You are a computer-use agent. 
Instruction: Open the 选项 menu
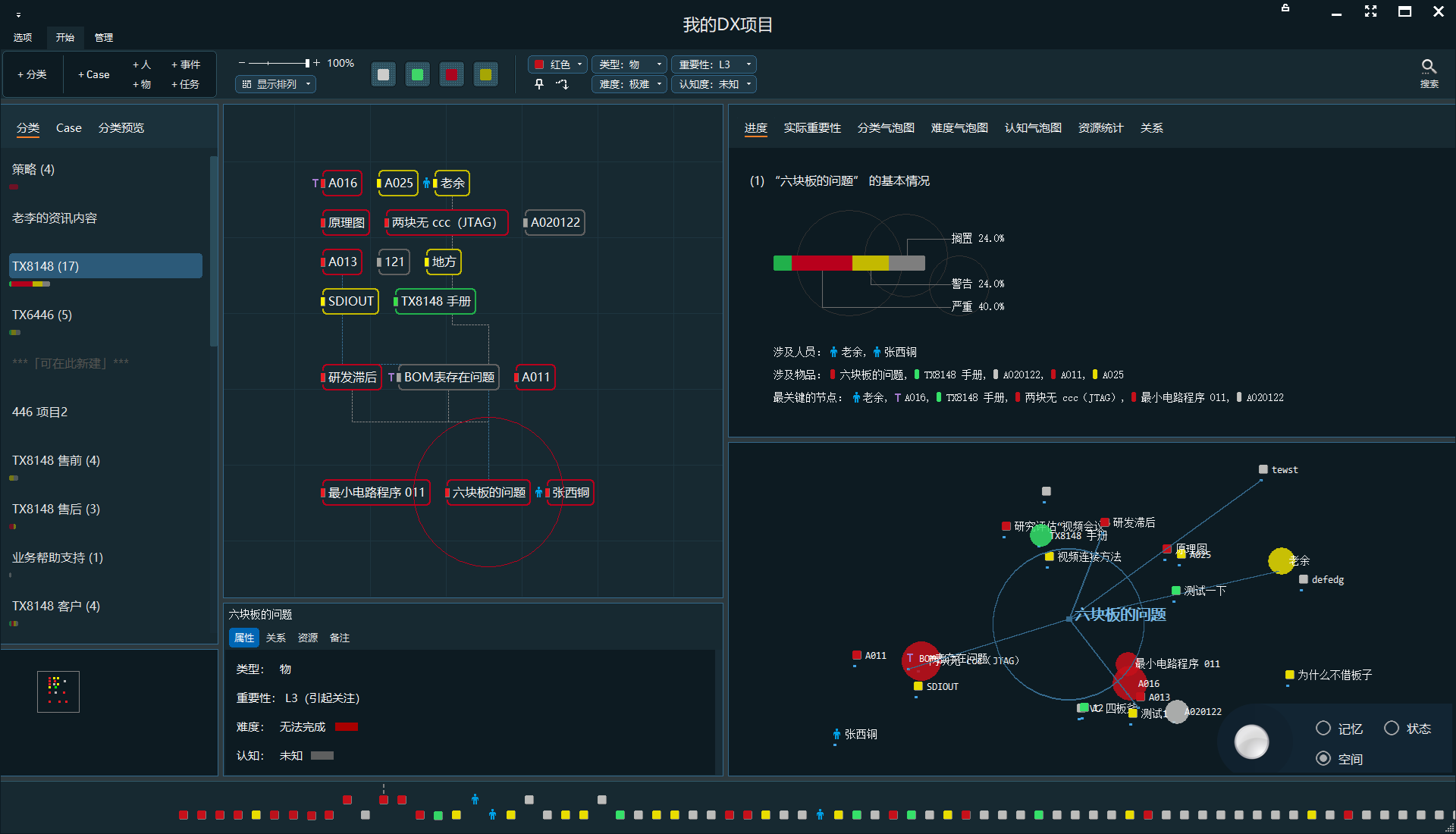pyautogui.click(x=23, y=37)
